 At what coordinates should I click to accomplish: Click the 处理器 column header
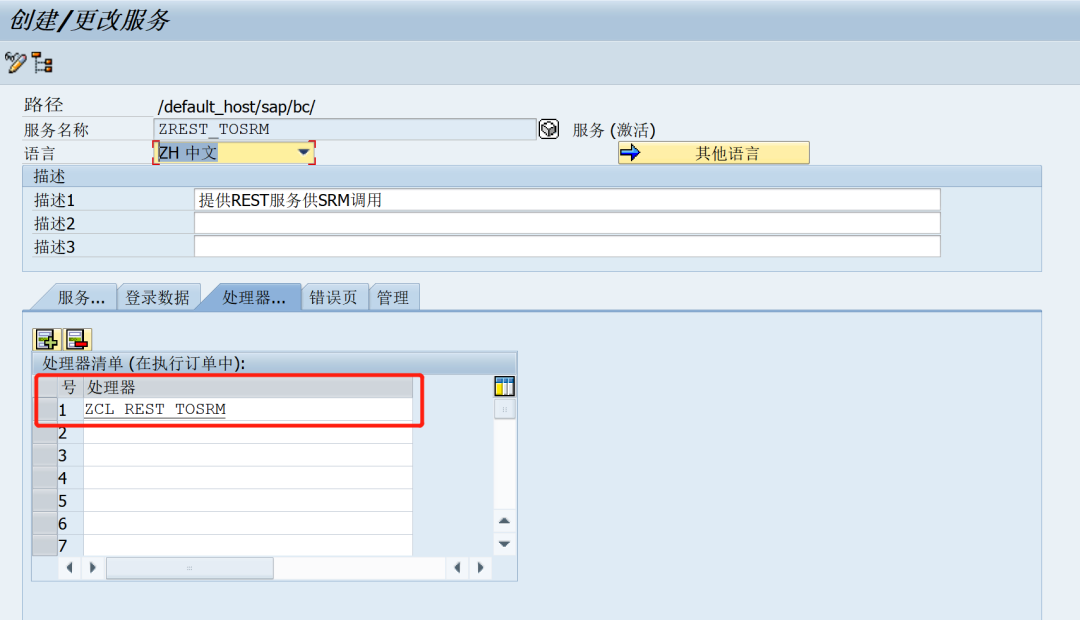coord(247,387)
